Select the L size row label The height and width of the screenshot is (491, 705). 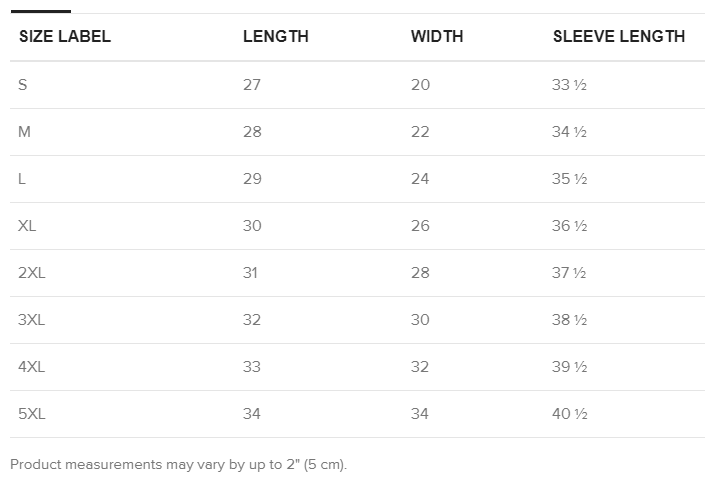(22, 179)
